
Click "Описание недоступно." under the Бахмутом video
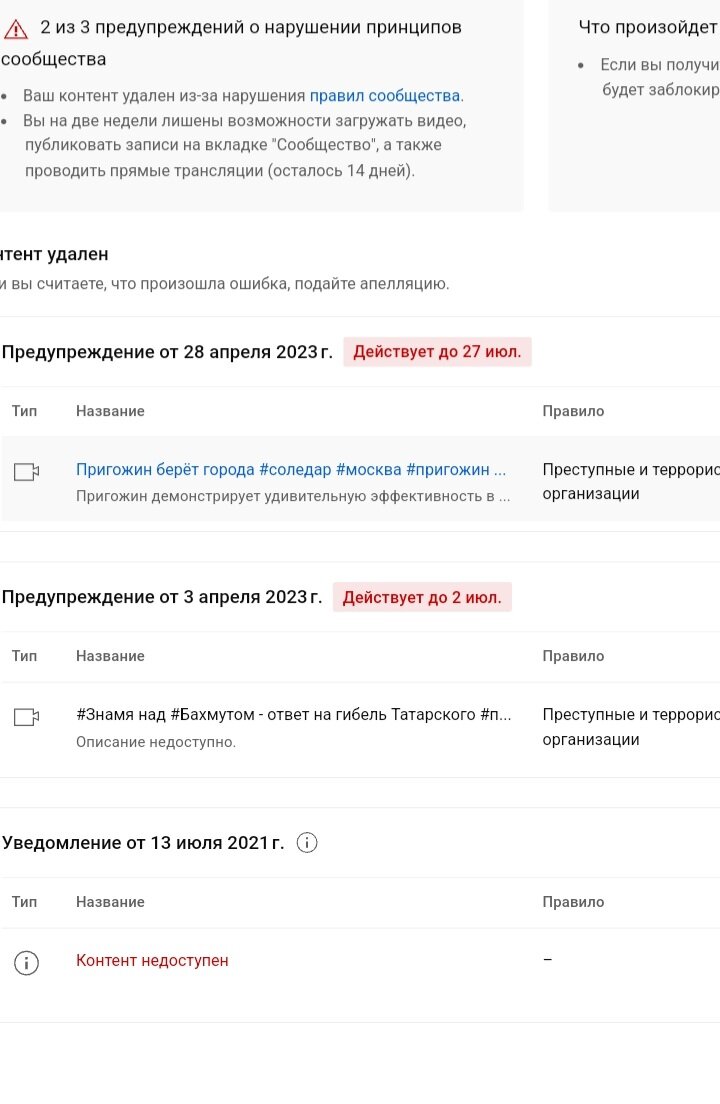(156, 742)
